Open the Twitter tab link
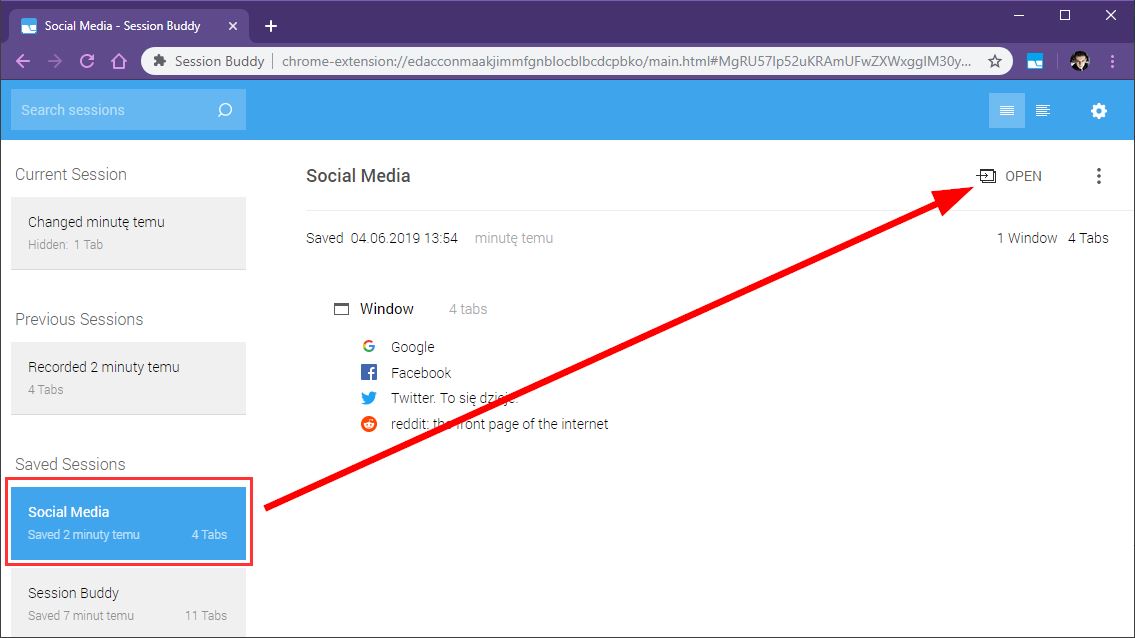Screen dimensions: 1135x638 (x=454, y=398)
